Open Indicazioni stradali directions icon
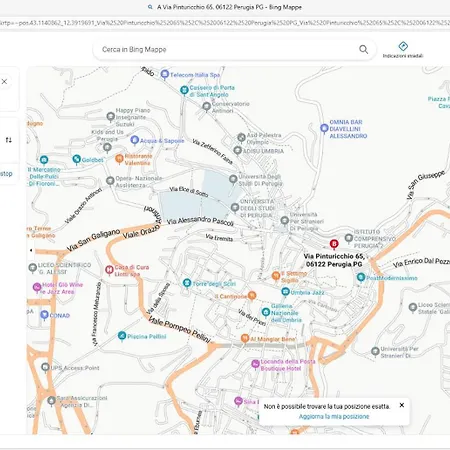450x450 pixels. 403,46
